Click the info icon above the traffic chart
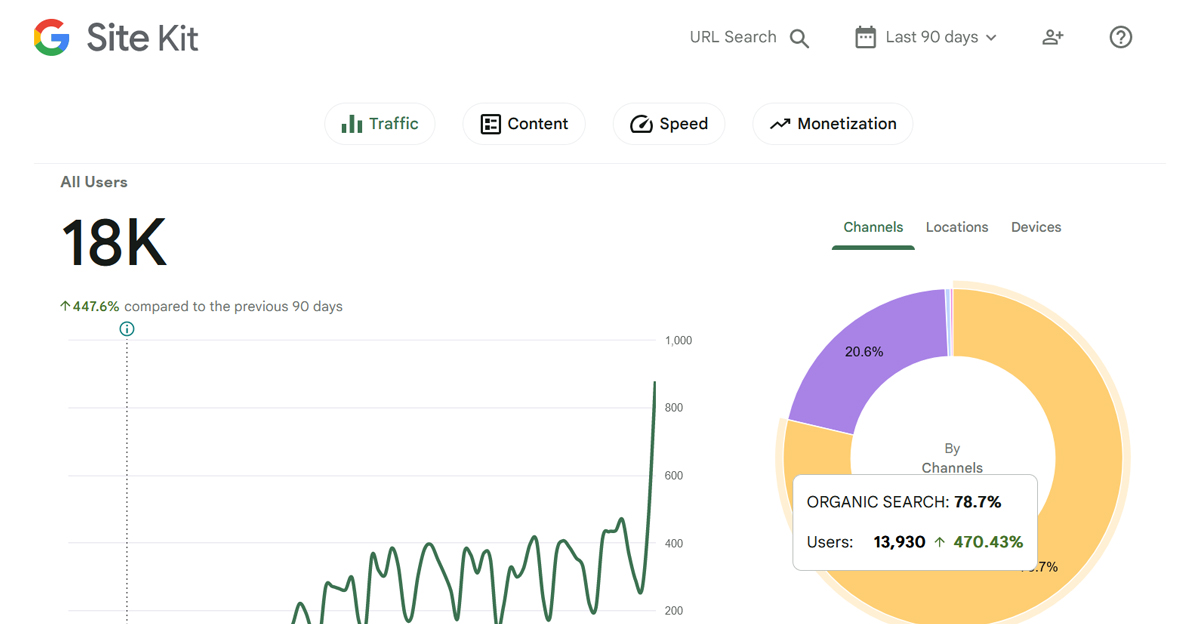Viewport: 1200px width, 628px height. click(x=126, y=328)
